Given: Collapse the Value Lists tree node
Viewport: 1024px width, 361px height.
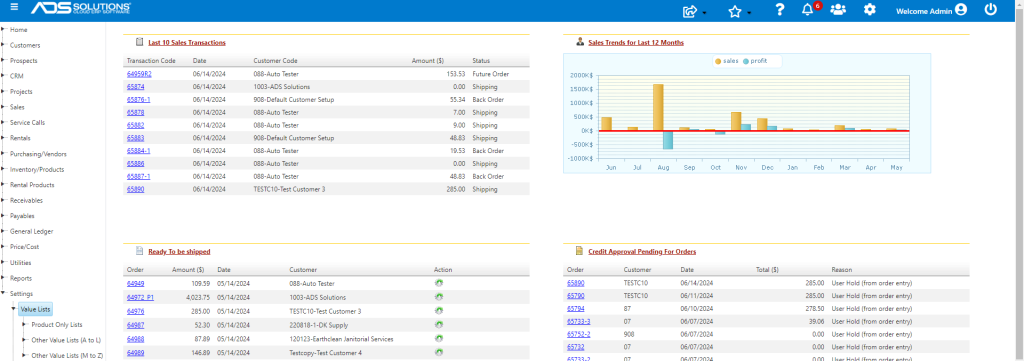Looking at the screenshot, I should pyautogui.click(x=14, y=309).
